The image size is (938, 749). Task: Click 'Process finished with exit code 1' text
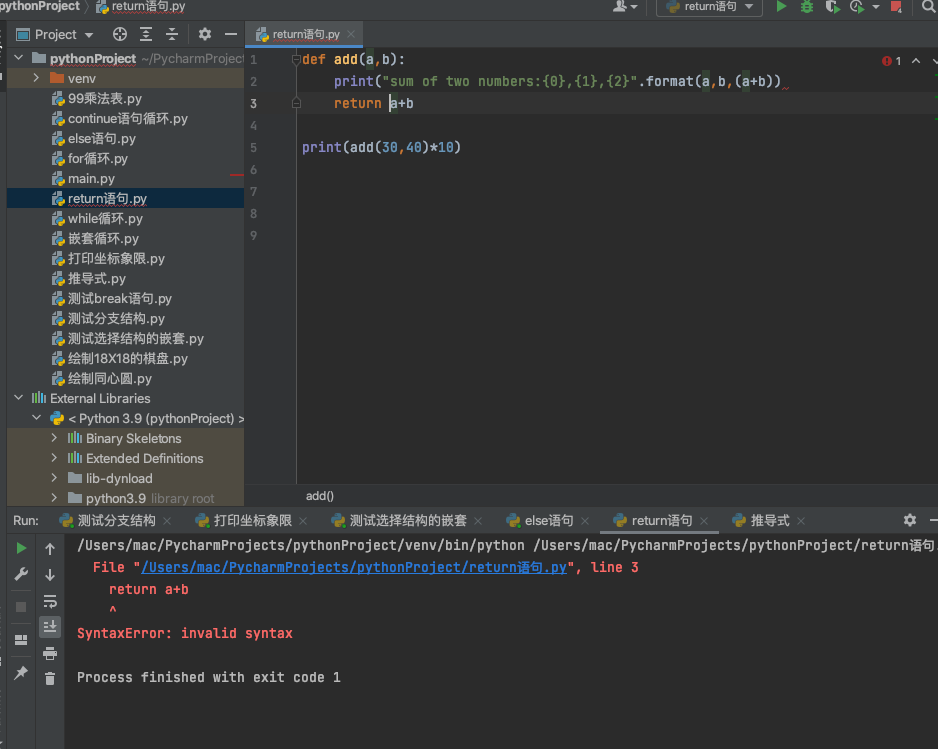pyautogui.click(x=208, y=677)
